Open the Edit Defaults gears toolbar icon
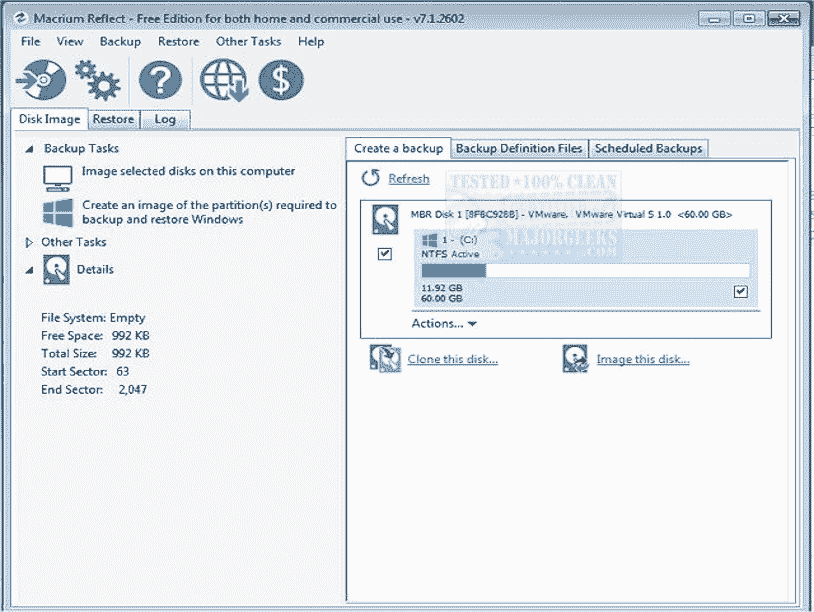Viewport: 814px width, 612px height. pyautogui.click(x=100, y=79)
